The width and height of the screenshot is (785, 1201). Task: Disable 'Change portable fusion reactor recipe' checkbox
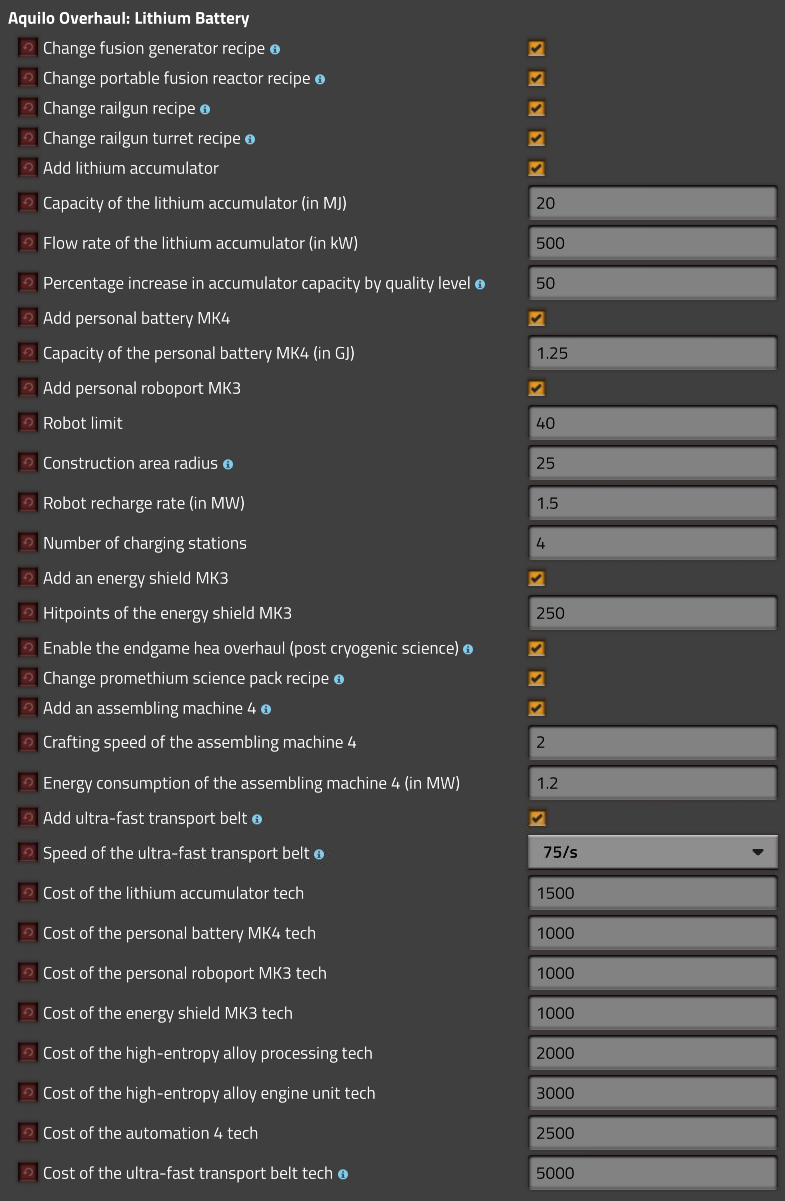537,78
